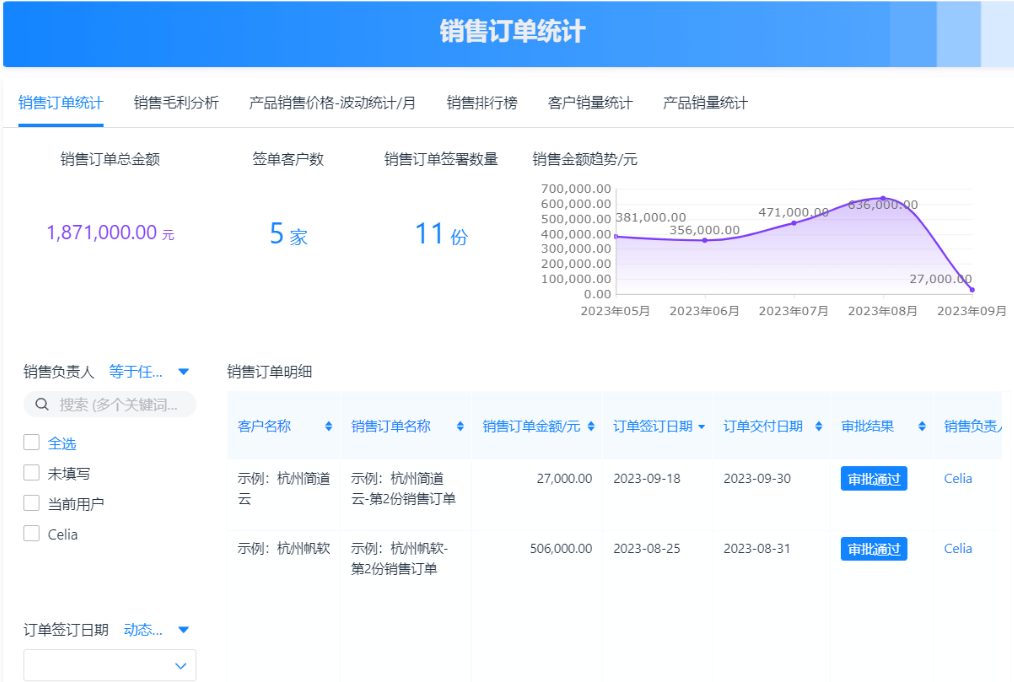Switch to the 销售毛利分析 tab
The image size is (1014, 682).
click(x=176, y=103)
